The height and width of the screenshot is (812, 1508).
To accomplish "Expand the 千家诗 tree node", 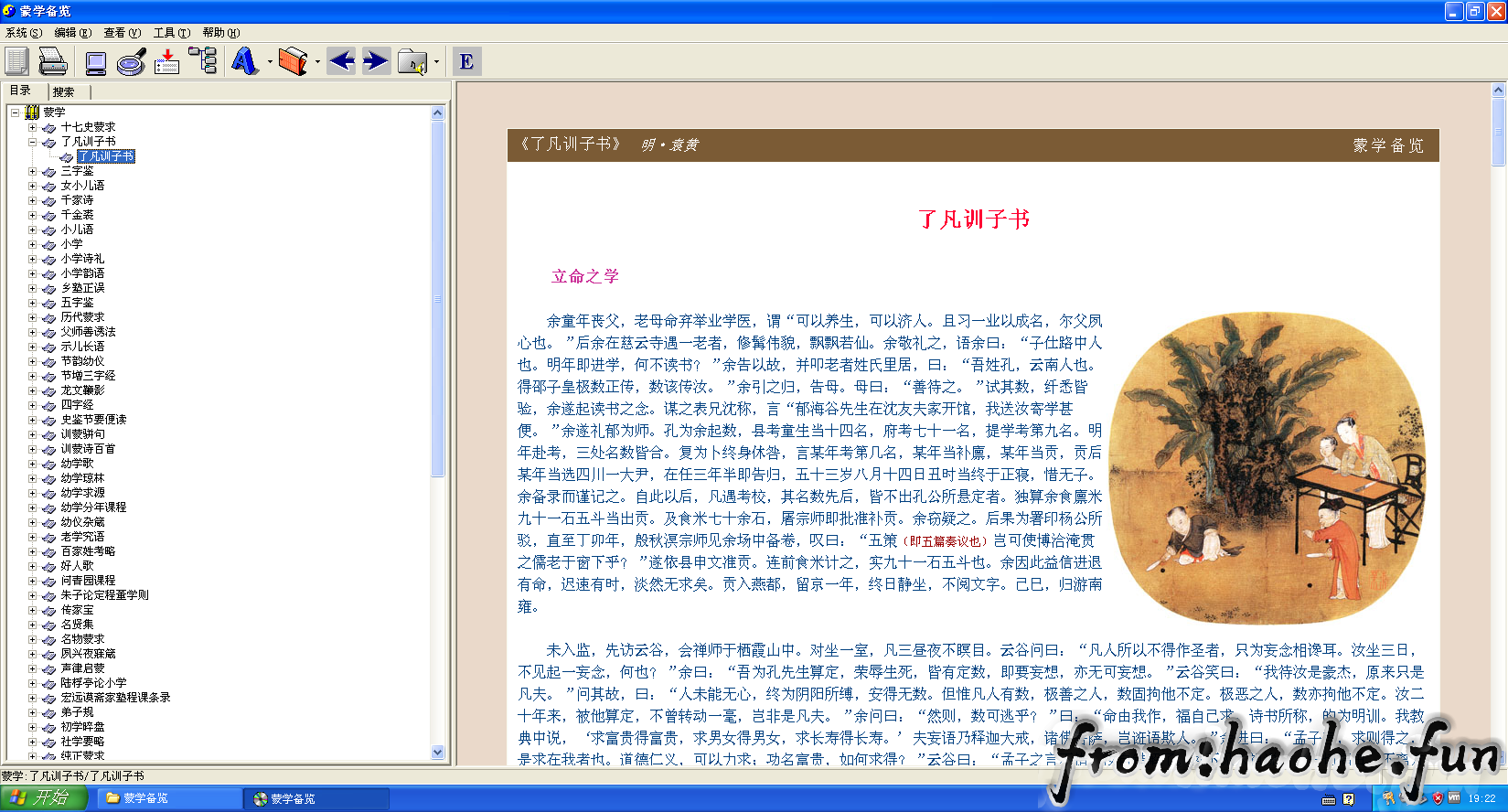I will coord(32,200).
